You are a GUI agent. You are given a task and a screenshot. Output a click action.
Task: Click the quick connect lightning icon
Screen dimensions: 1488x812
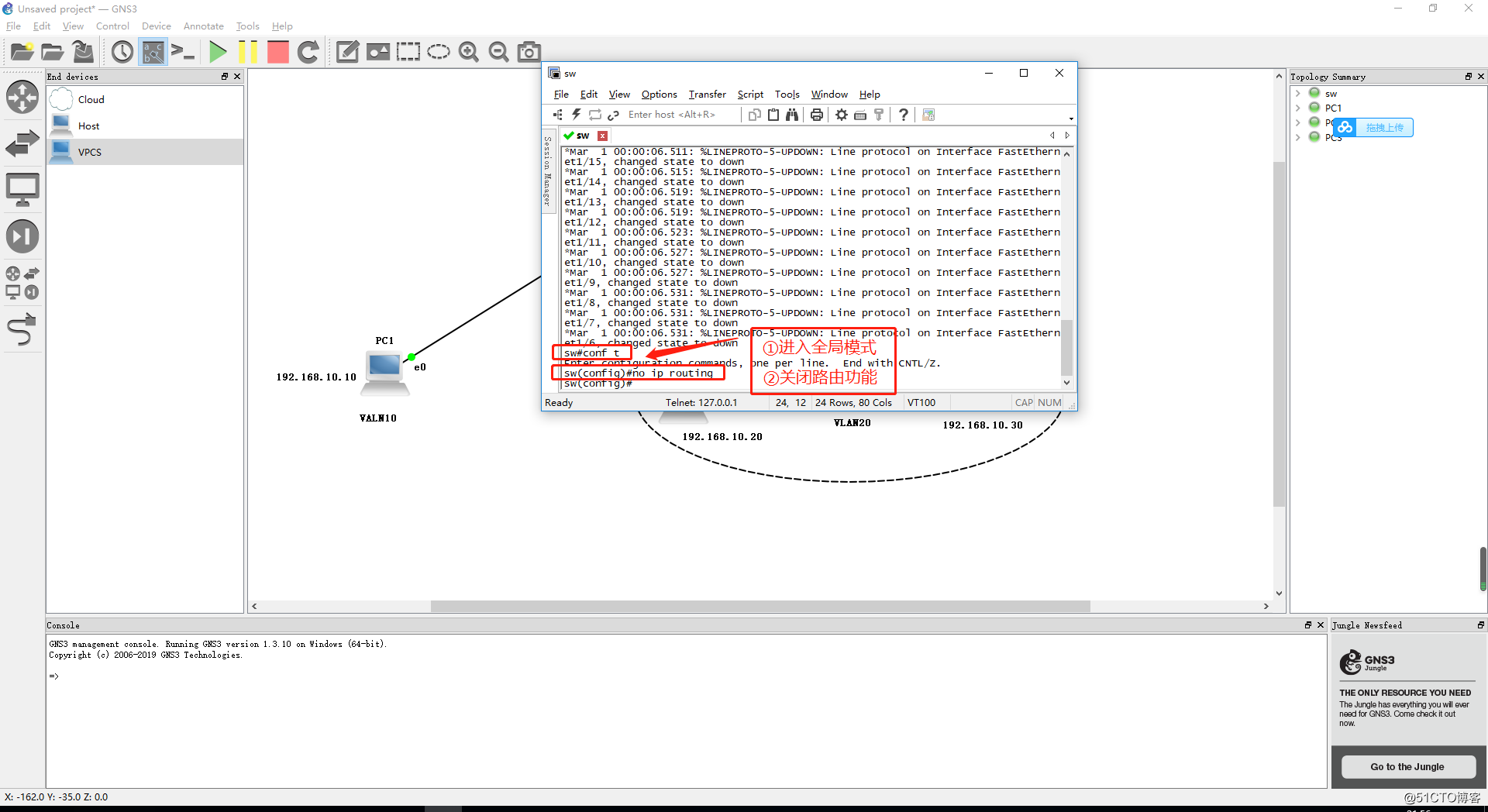[x=577, y=115]
